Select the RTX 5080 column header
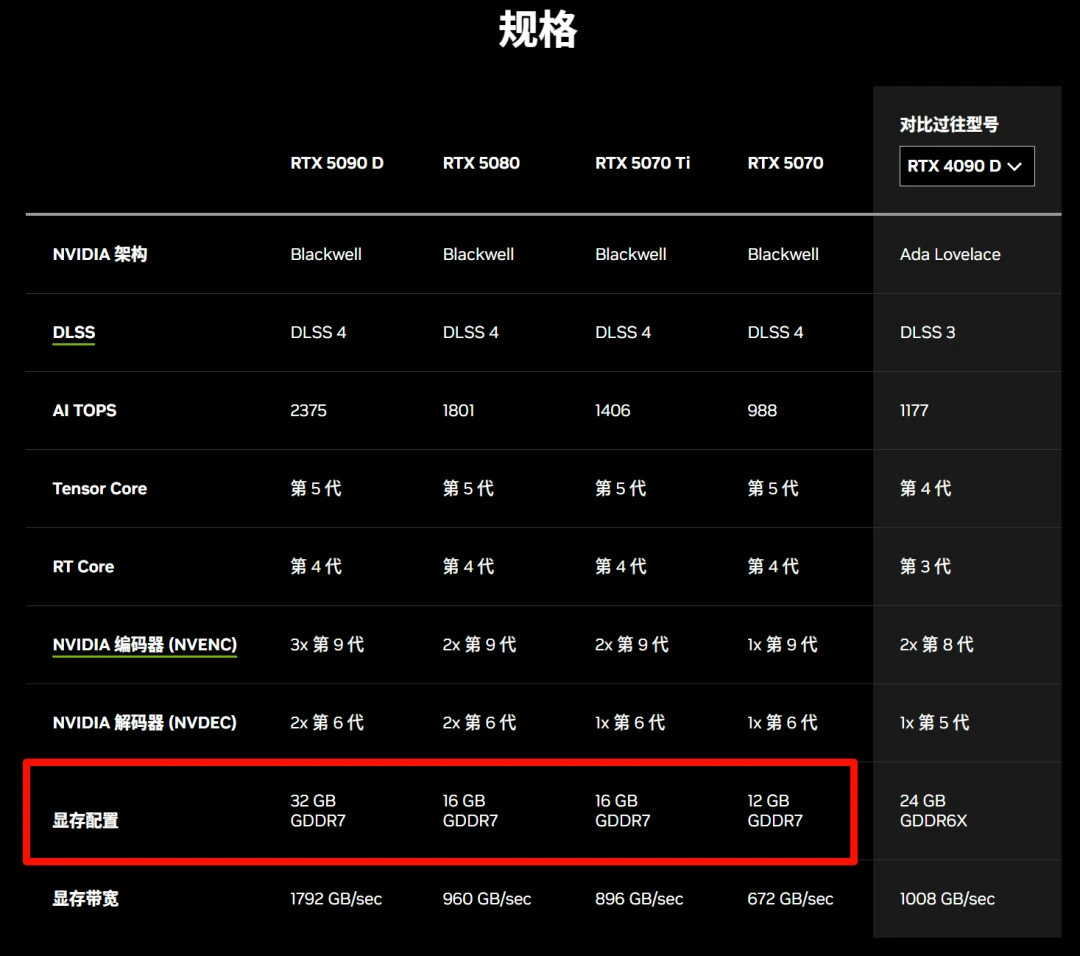Screen dimensions: 1080x956 coord(481,163)
